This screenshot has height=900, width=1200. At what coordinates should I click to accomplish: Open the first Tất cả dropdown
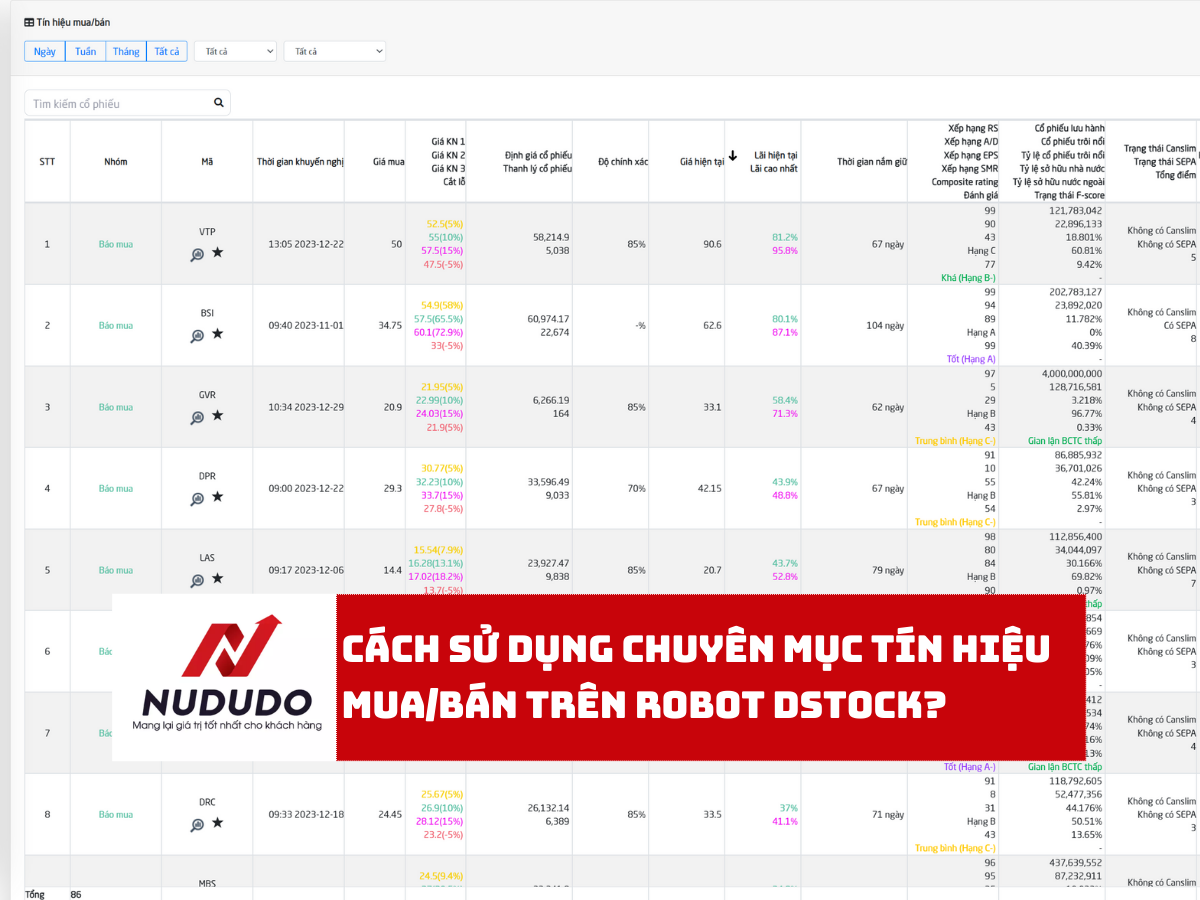coord(235,51)
